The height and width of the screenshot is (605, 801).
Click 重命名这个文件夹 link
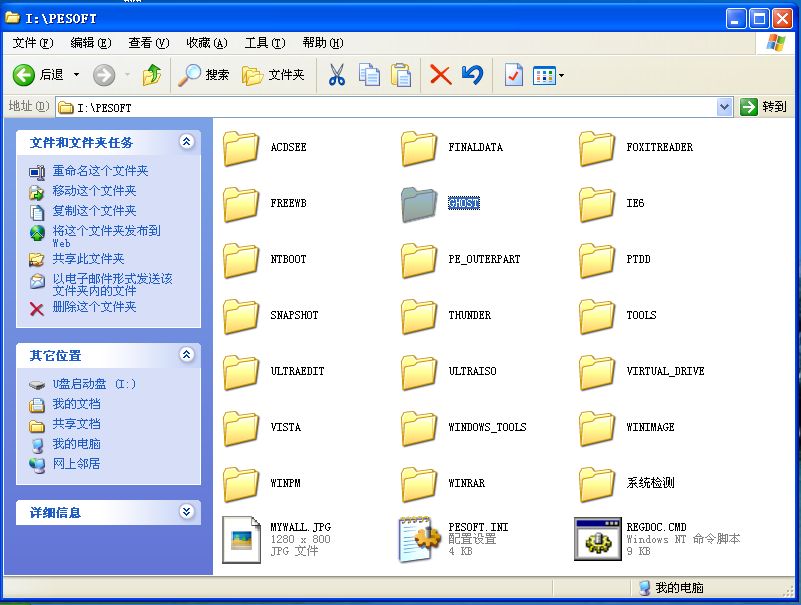pyautogui.click(x=100, y=171)
